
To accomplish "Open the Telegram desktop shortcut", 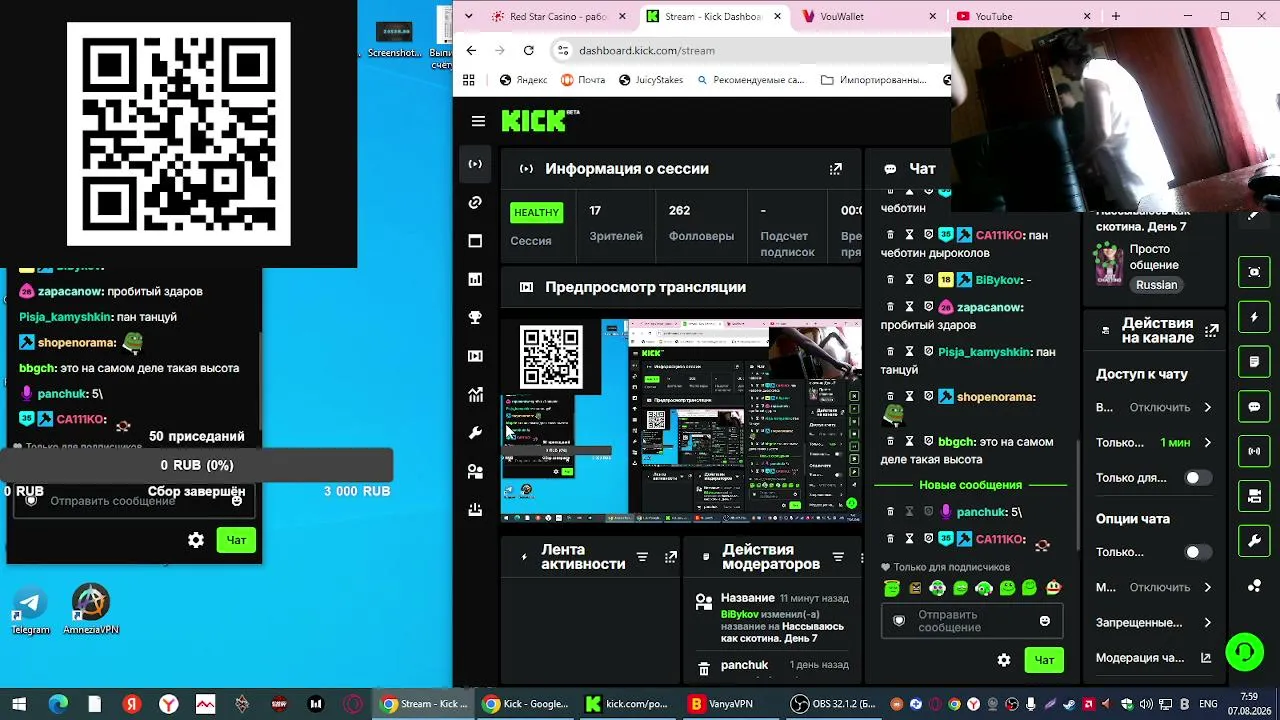I will 30,610.
